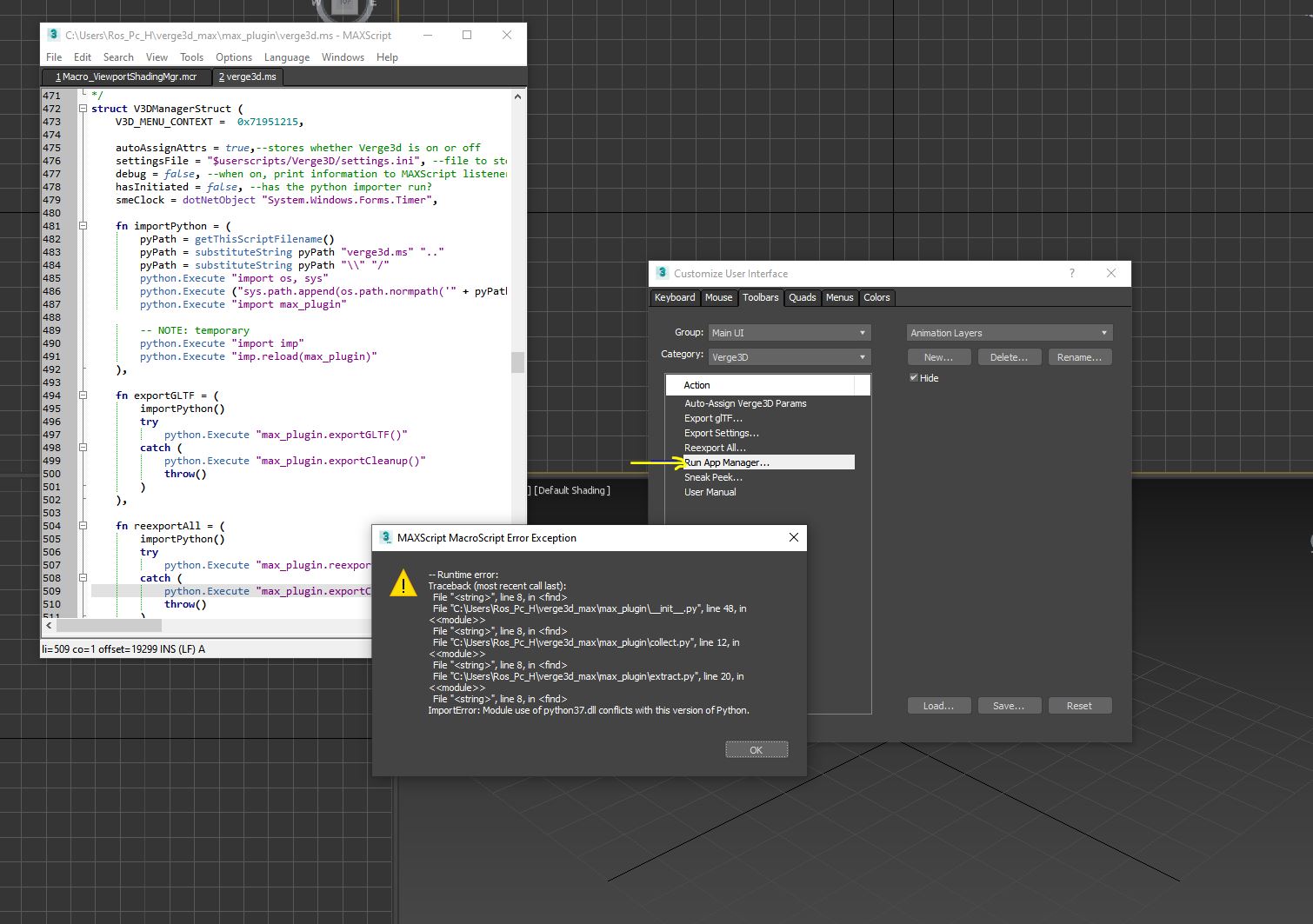Click Save... button in Customize dialog
Screen dimensions: 1313x924
click(1010, 706)
